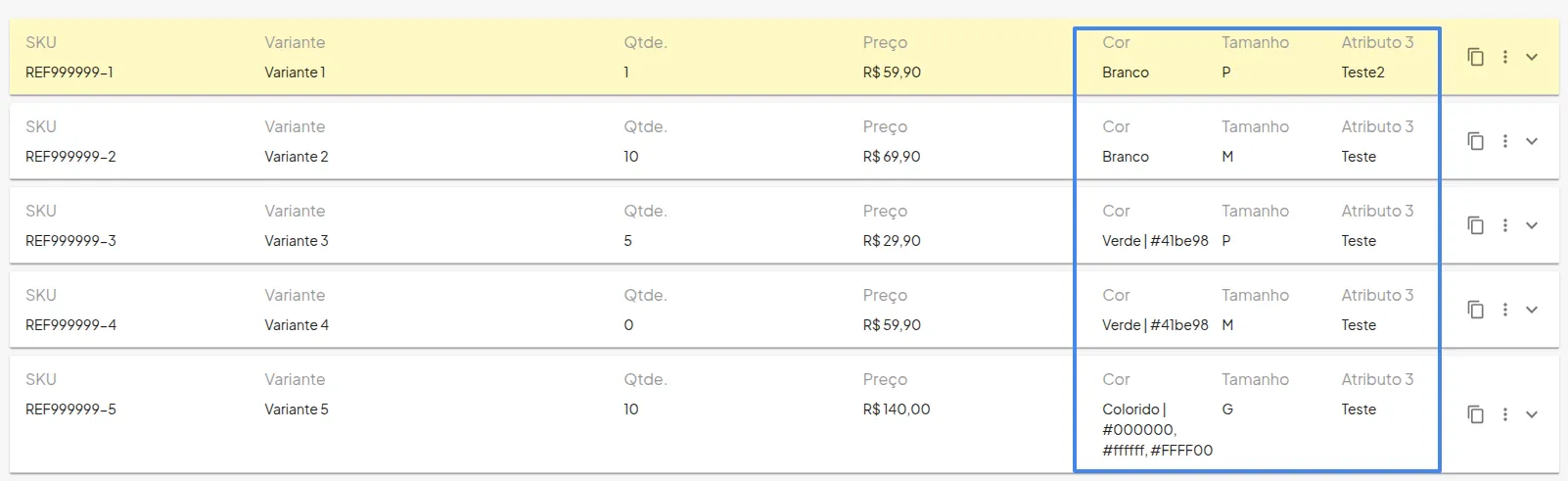Open kebab menu for Variante 4

(1505, 310)
